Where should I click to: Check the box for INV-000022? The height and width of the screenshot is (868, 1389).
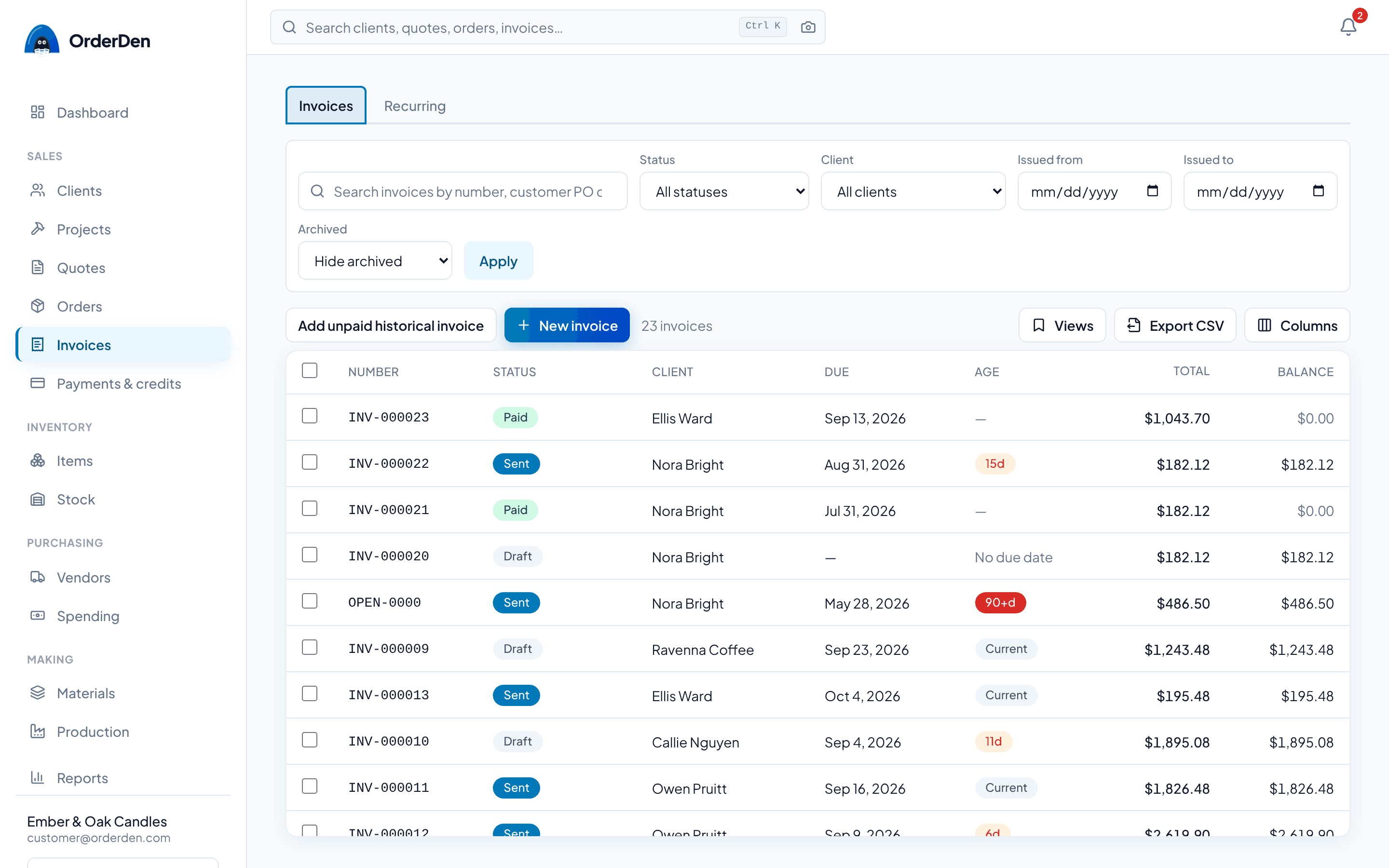[x=309, y=462]
